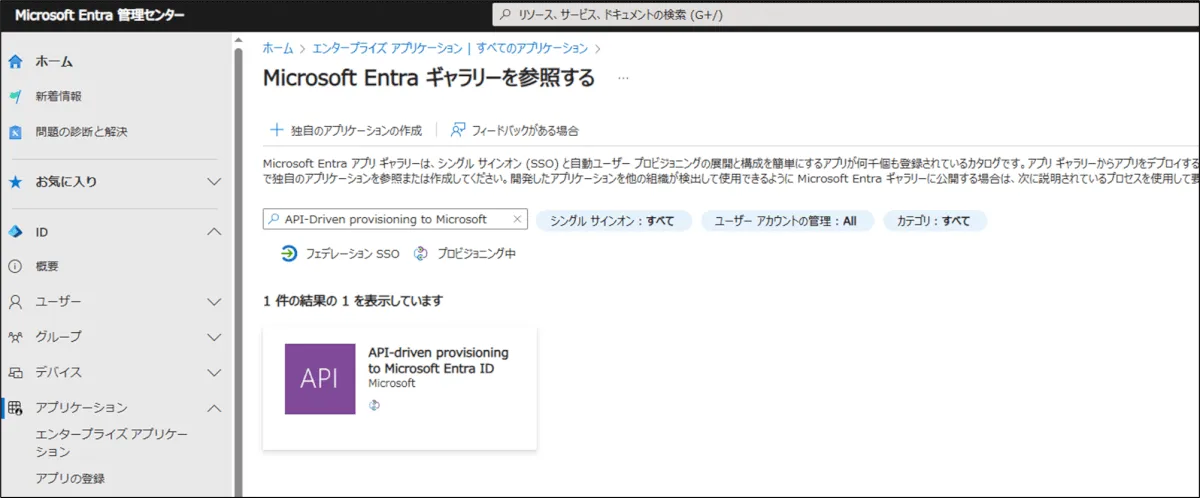Click the フェデレーション SSO green arrow icon
The width and height of the screenshot is (1200, 498).
pos(289,254)
